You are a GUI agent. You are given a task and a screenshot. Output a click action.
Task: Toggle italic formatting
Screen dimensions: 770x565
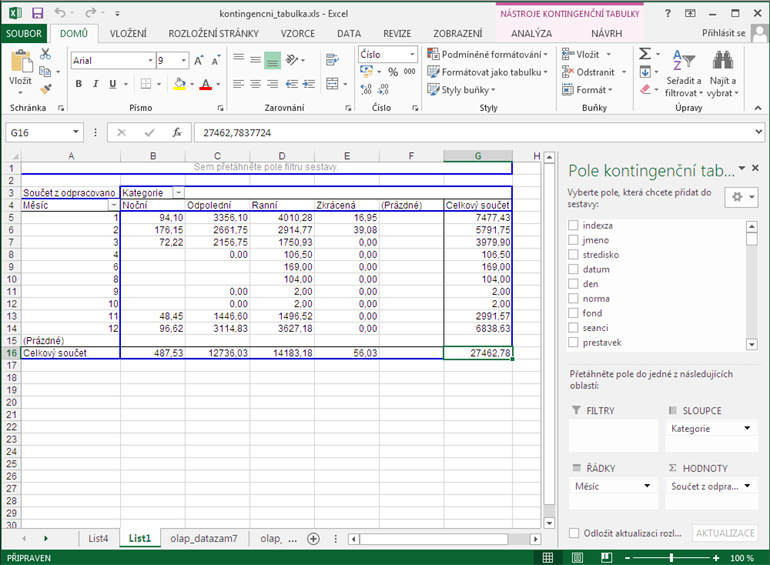pos(95,84)
